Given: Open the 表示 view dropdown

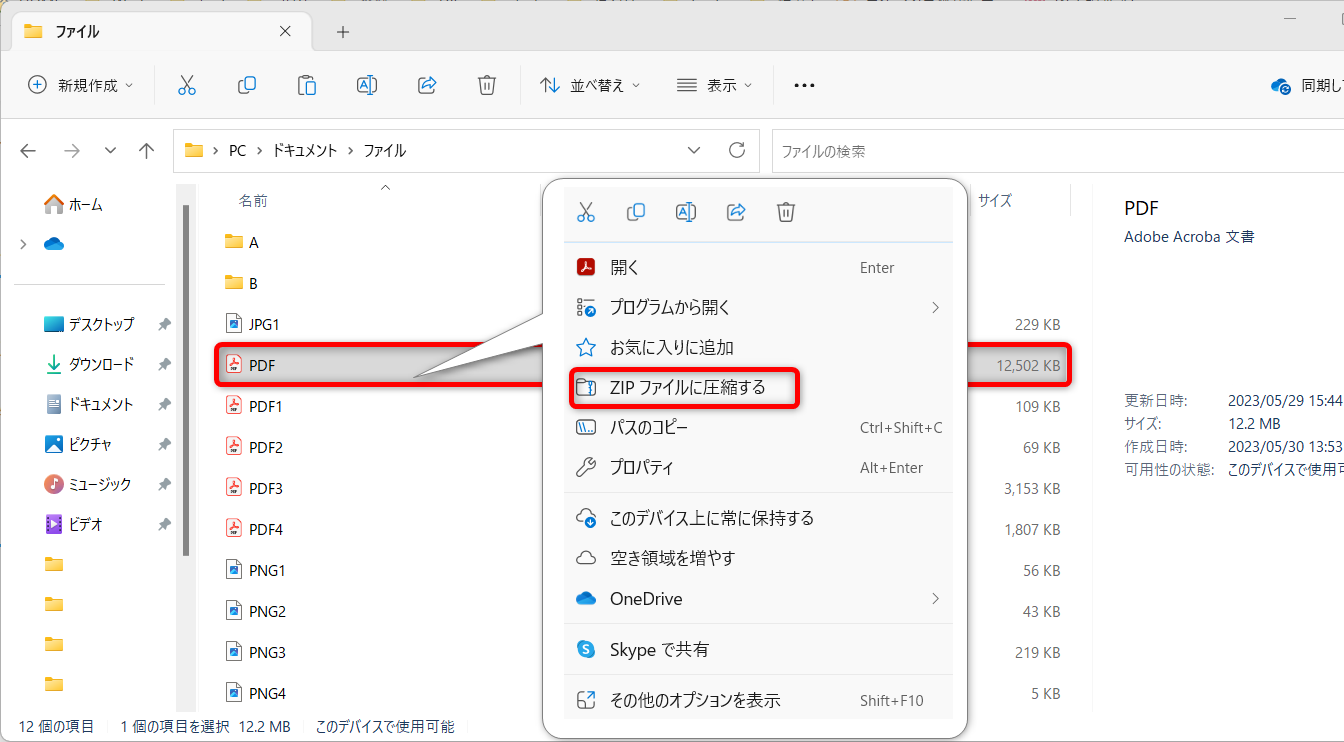Looking at the screenshot, I should click(x=714, y=86).
